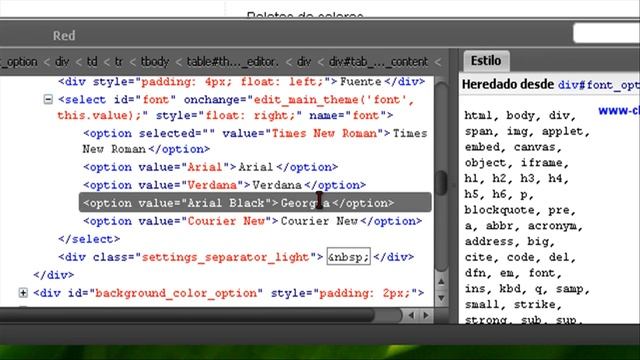The width and height of the screenshot is (640, 360).
Task: Click the 'settings_separator_light' class value
Action: 225,257
